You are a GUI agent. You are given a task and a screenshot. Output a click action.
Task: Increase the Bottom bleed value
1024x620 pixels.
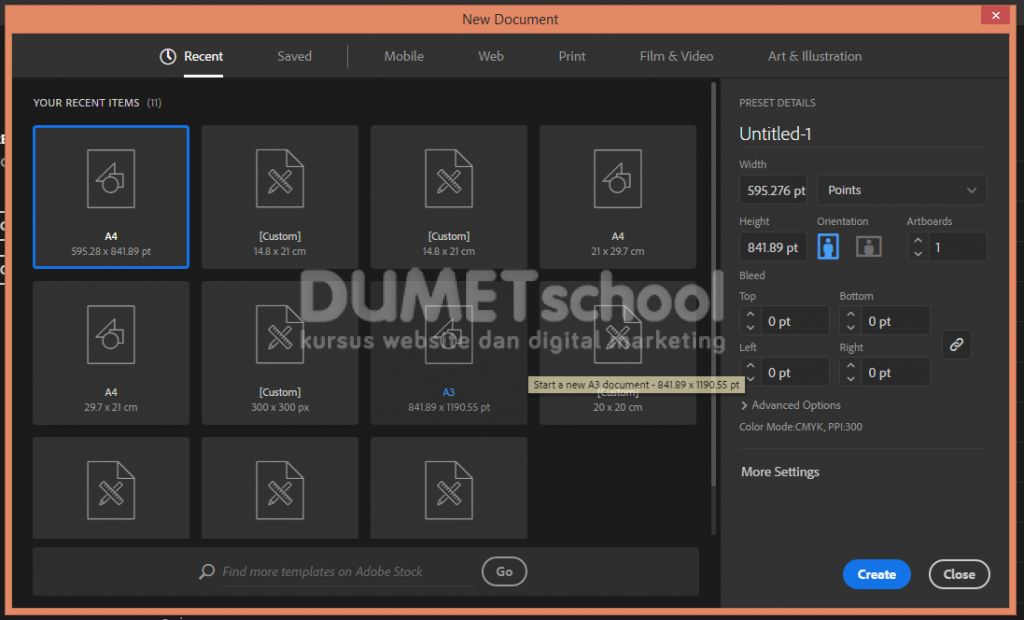[850, 315]
